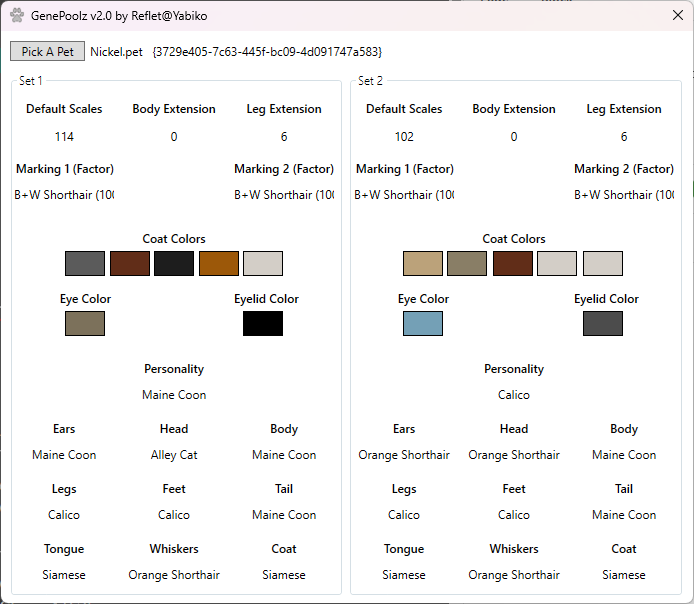
Task: Click Set 1 Legs value Calico
Action: coord(64,515)
